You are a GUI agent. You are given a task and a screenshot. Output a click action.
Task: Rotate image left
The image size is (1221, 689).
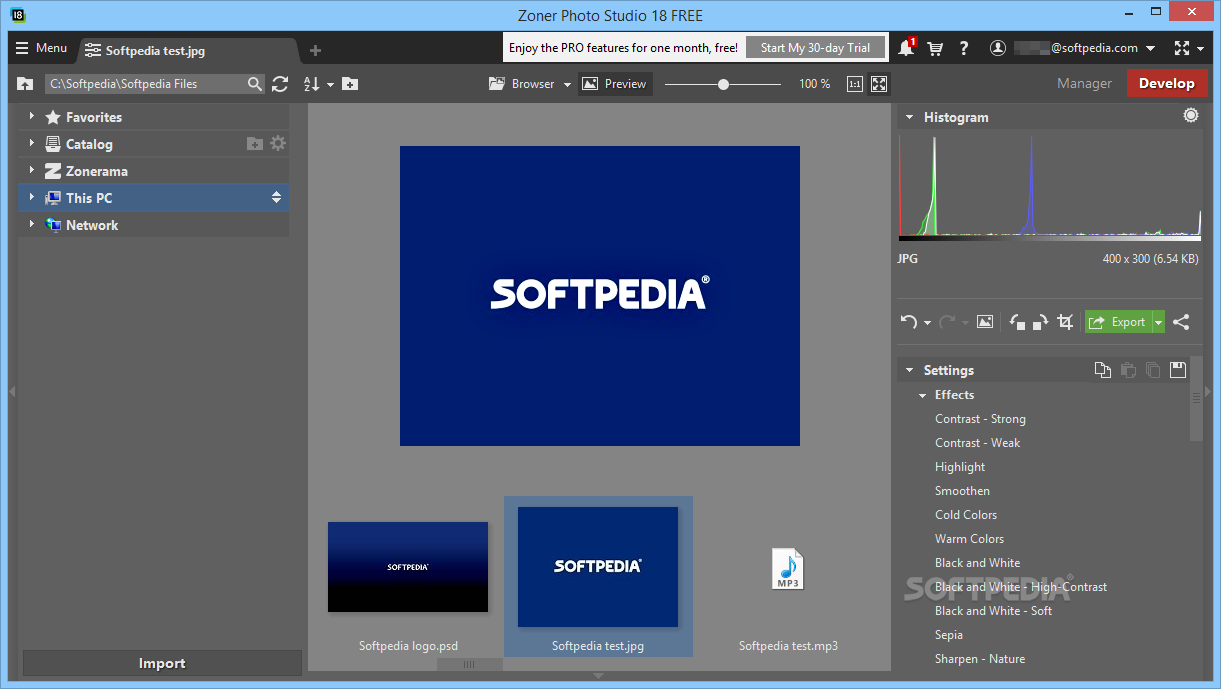[1017, 322]
